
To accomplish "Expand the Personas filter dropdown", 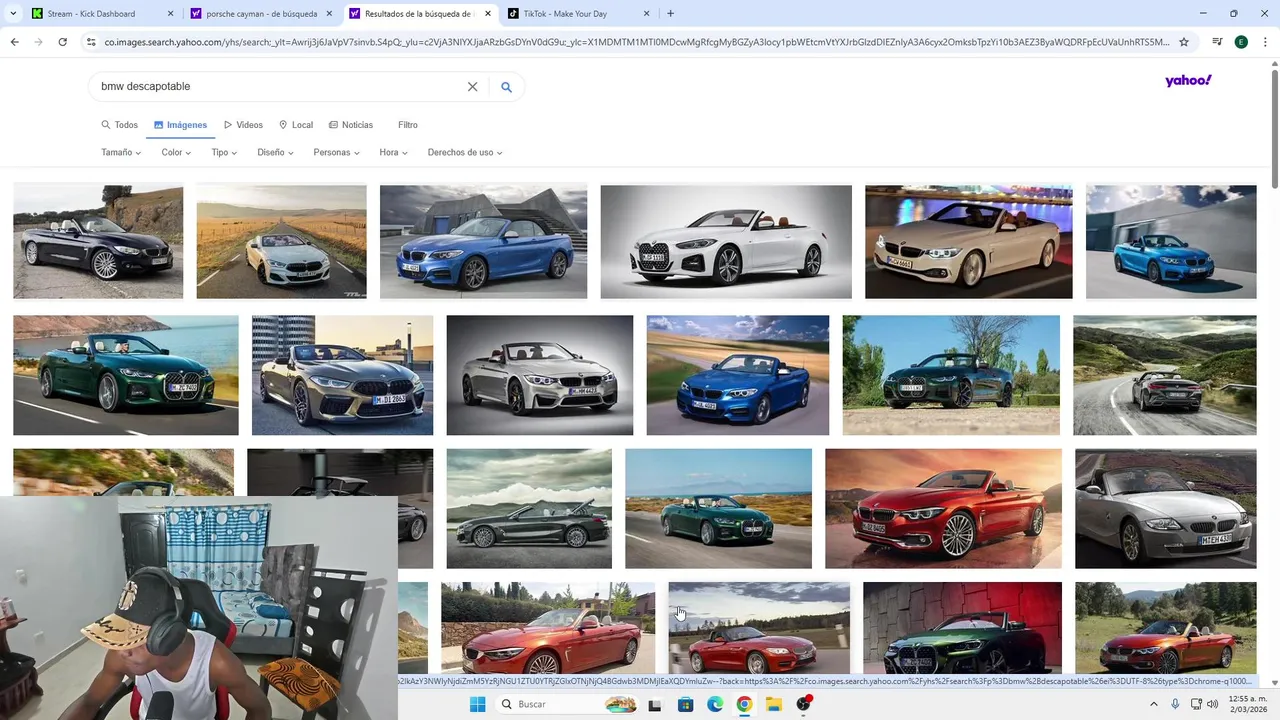I will click(336, 152).
